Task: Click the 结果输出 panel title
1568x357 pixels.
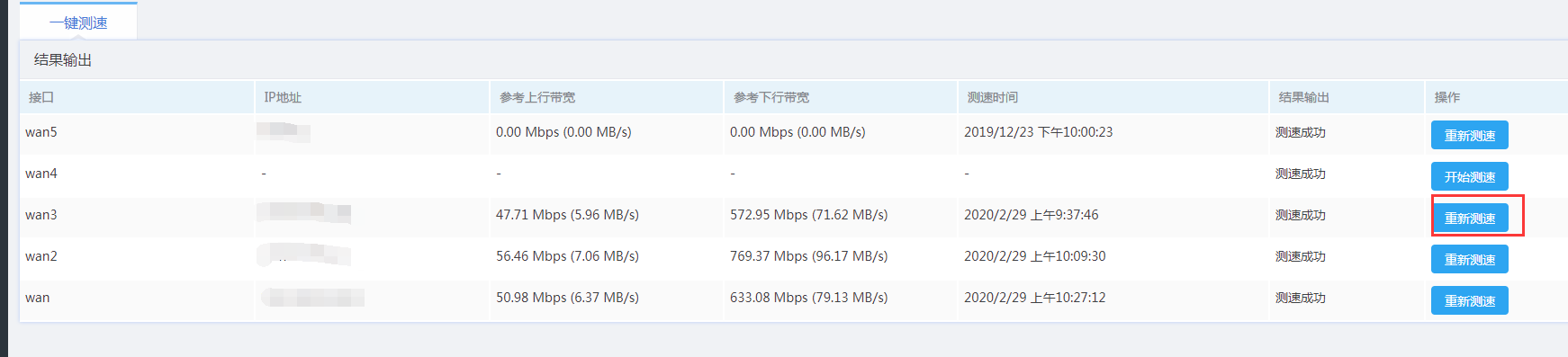Action: point(63,60)
